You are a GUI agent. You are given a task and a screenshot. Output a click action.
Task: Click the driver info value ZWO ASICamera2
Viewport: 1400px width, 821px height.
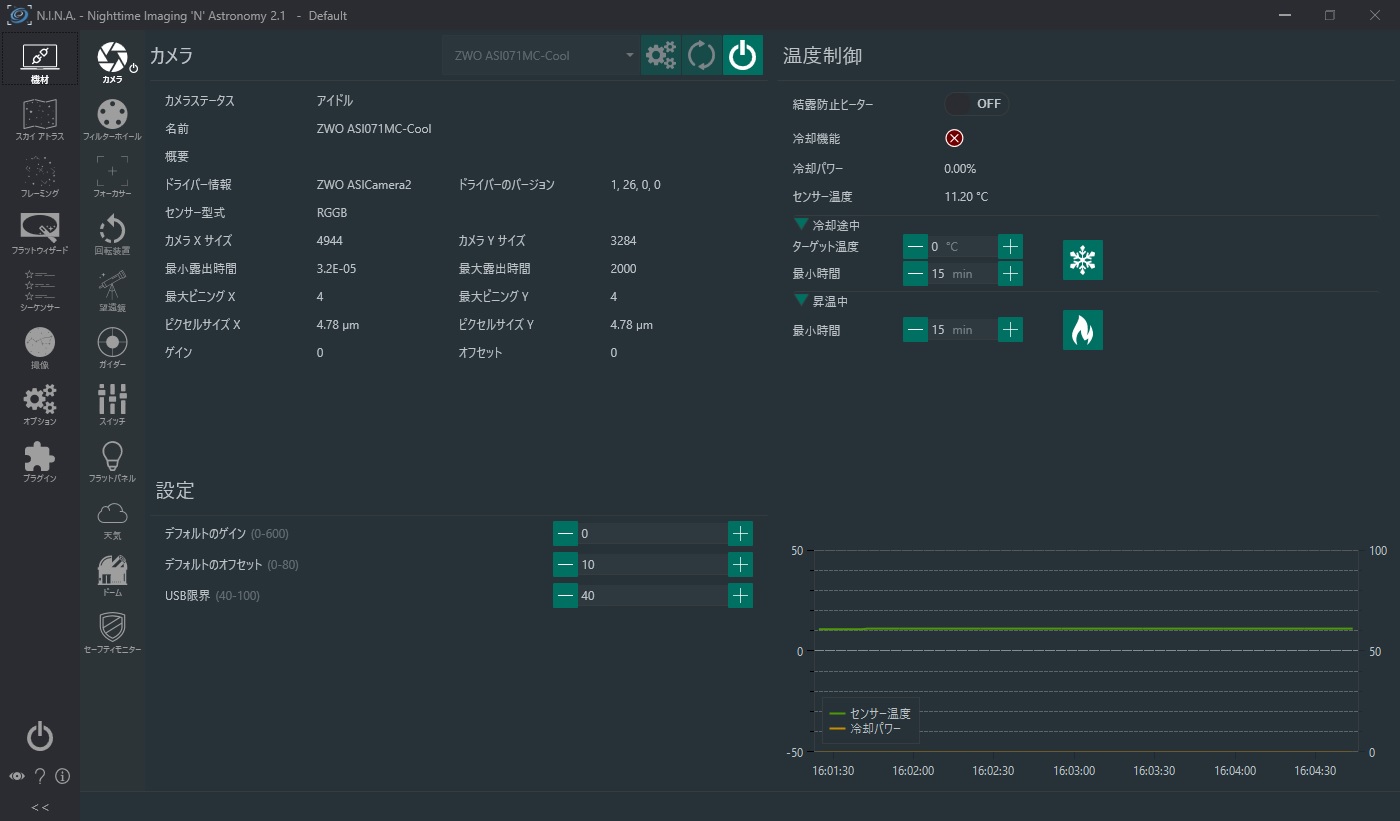point(364,185)
